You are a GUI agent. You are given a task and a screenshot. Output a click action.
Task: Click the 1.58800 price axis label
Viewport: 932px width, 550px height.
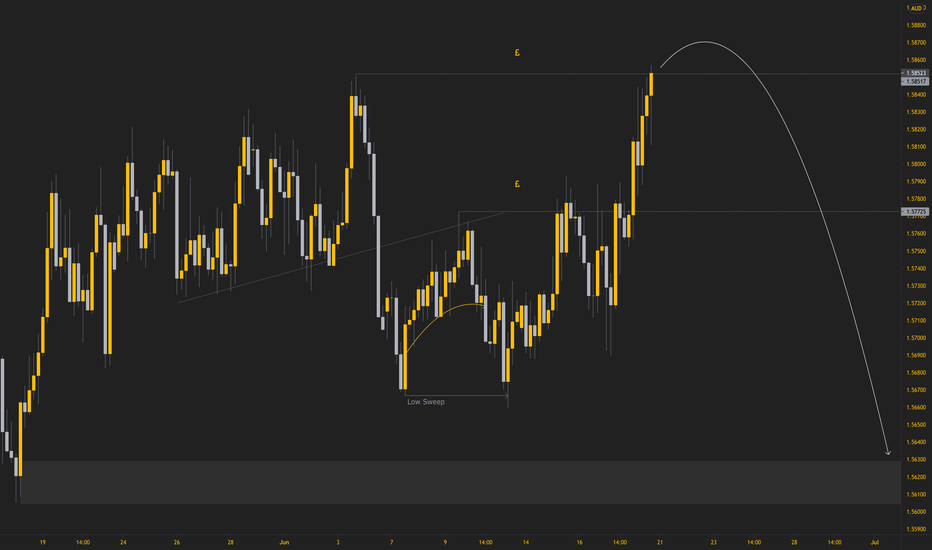[916, 26]
